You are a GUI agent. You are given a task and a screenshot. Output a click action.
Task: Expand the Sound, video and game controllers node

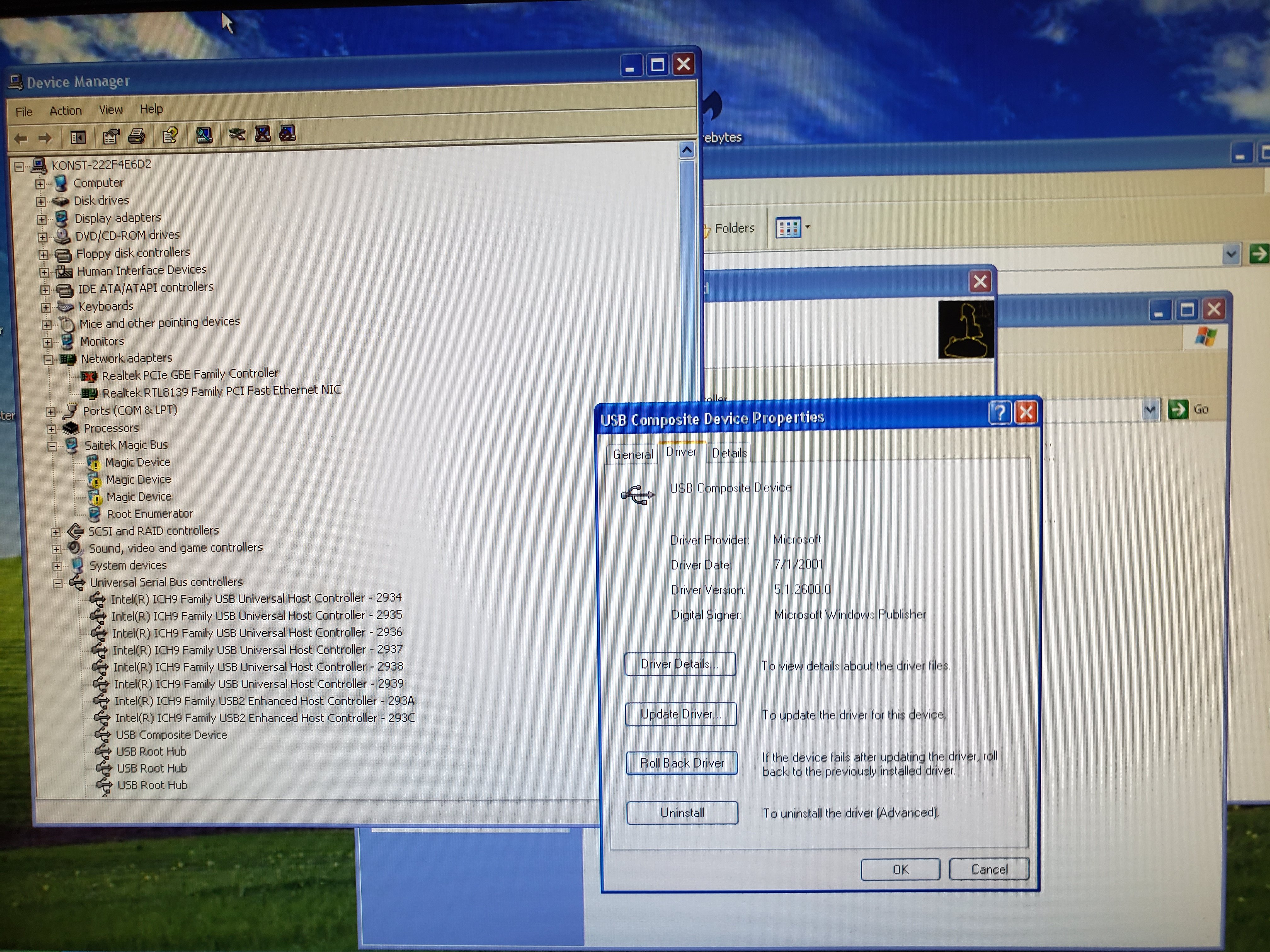tap(56, 549)
